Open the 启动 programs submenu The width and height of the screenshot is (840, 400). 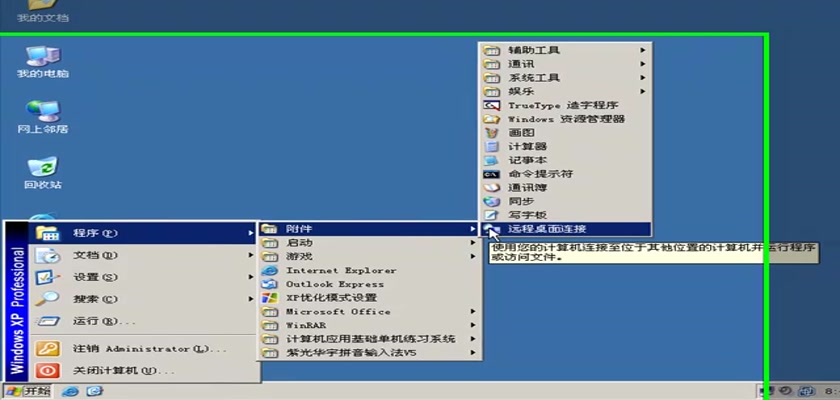[x=370, y=243]
